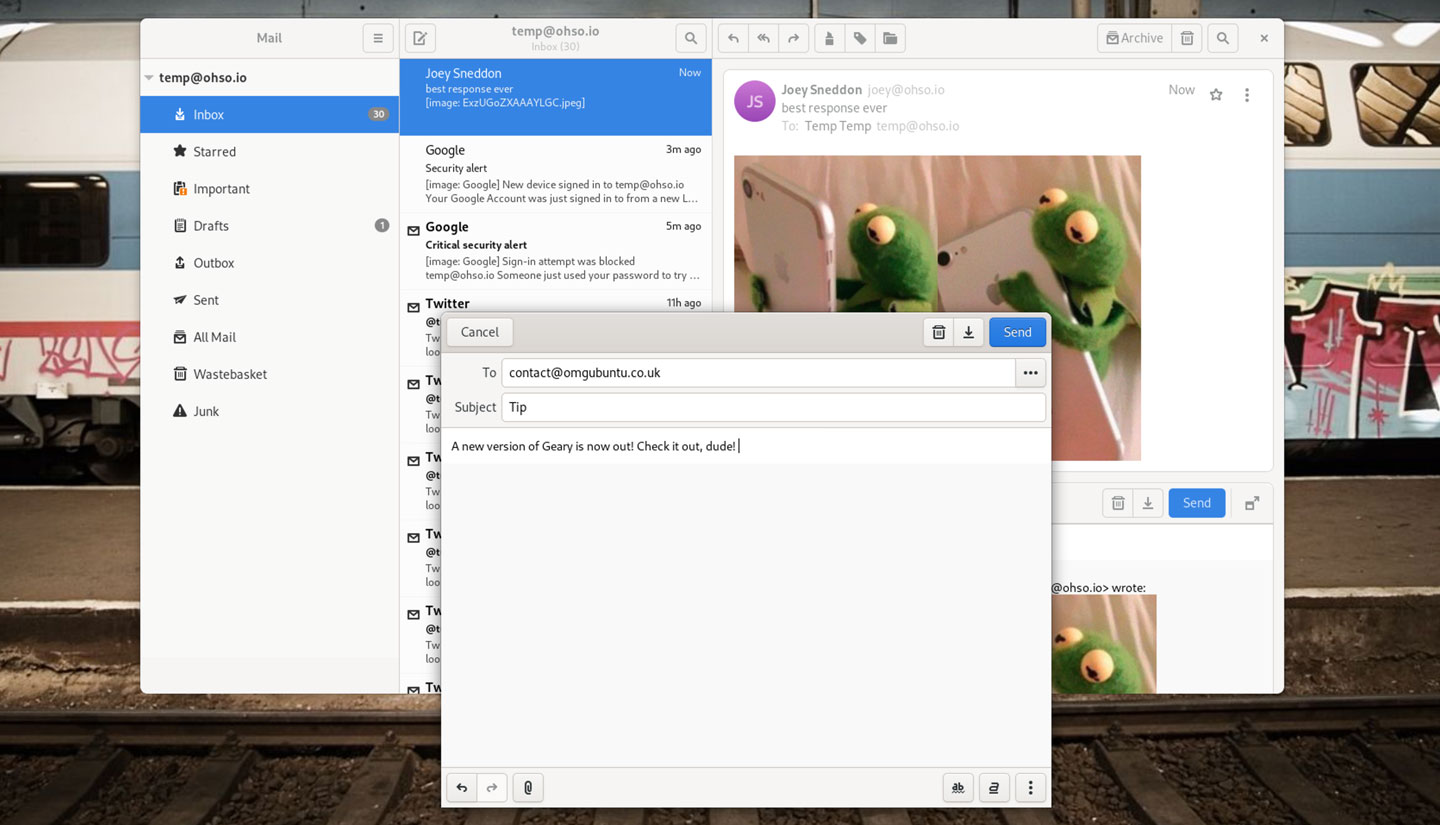Click in the composer message body
Image resolution: width=1440 pixels, height=825 pixels.
[x=746, y=600]
